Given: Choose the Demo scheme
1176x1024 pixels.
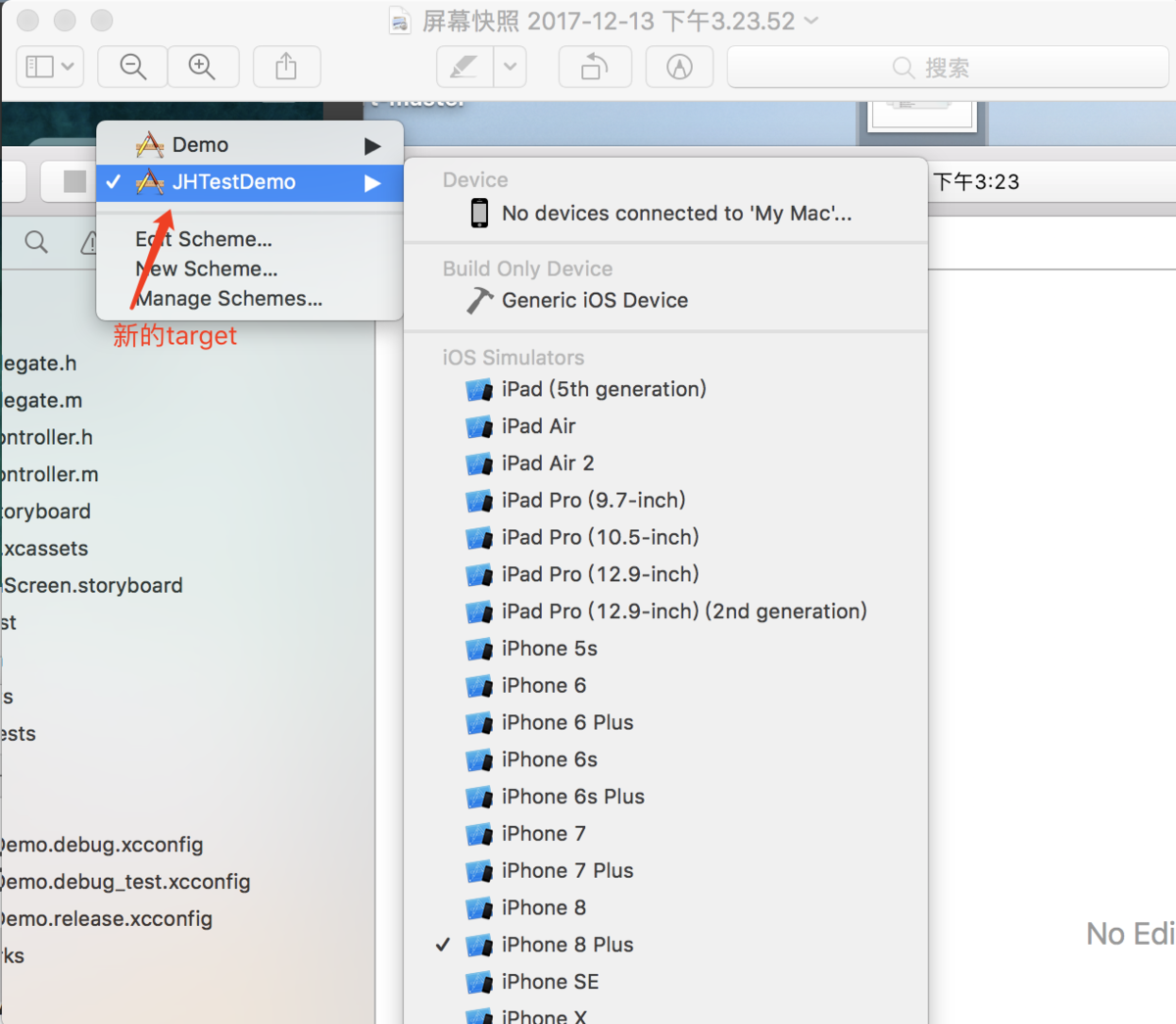Looking at the screenshot, I should [x=250, y=145].
